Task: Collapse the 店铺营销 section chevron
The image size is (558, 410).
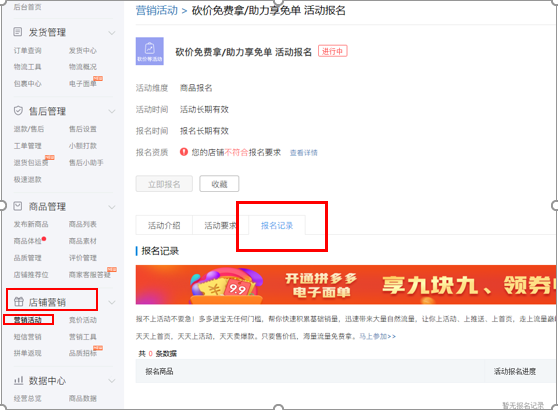Action: pyautogui.click(x=112, y=303)
